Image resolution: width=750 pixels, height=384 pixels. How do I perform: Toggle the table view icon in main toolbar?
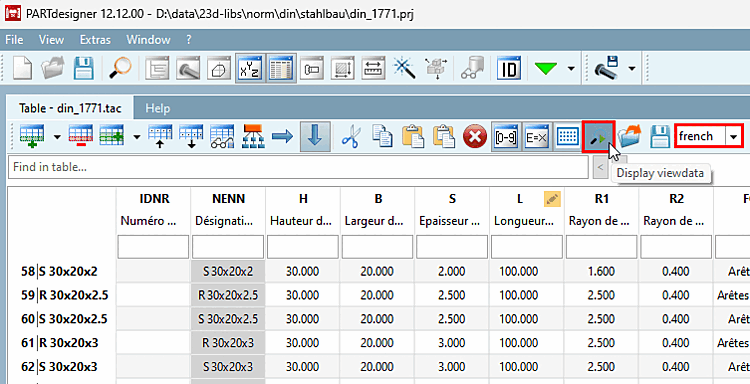(282, 68)
